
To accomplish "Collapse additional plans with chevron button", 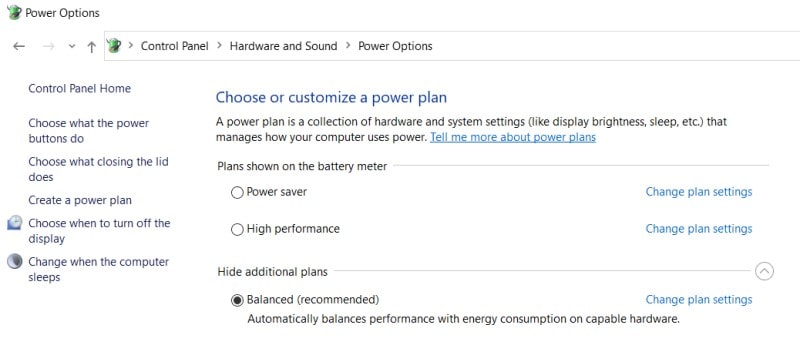I will point(764,271).
